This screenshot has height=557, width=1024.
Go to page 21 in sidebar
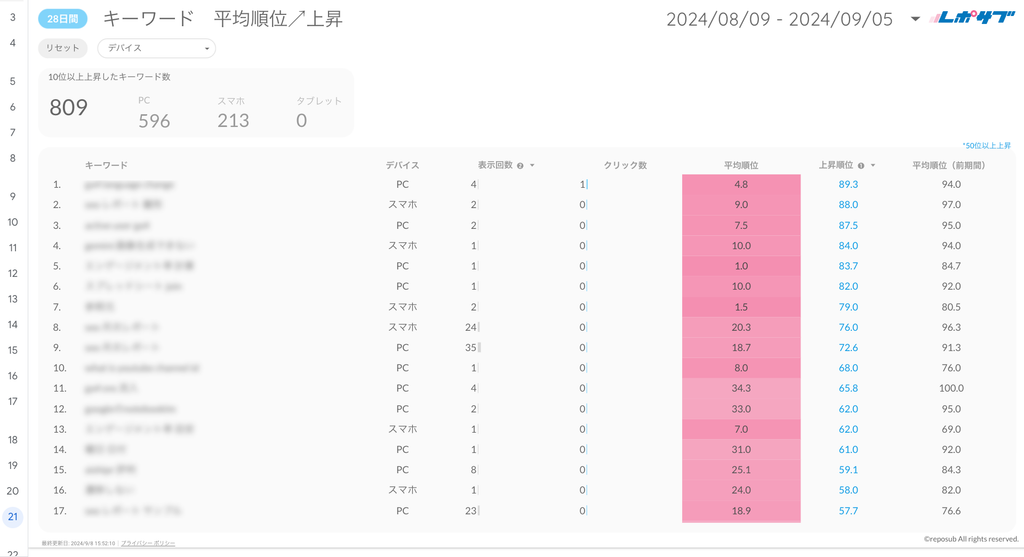click(13, 517)
